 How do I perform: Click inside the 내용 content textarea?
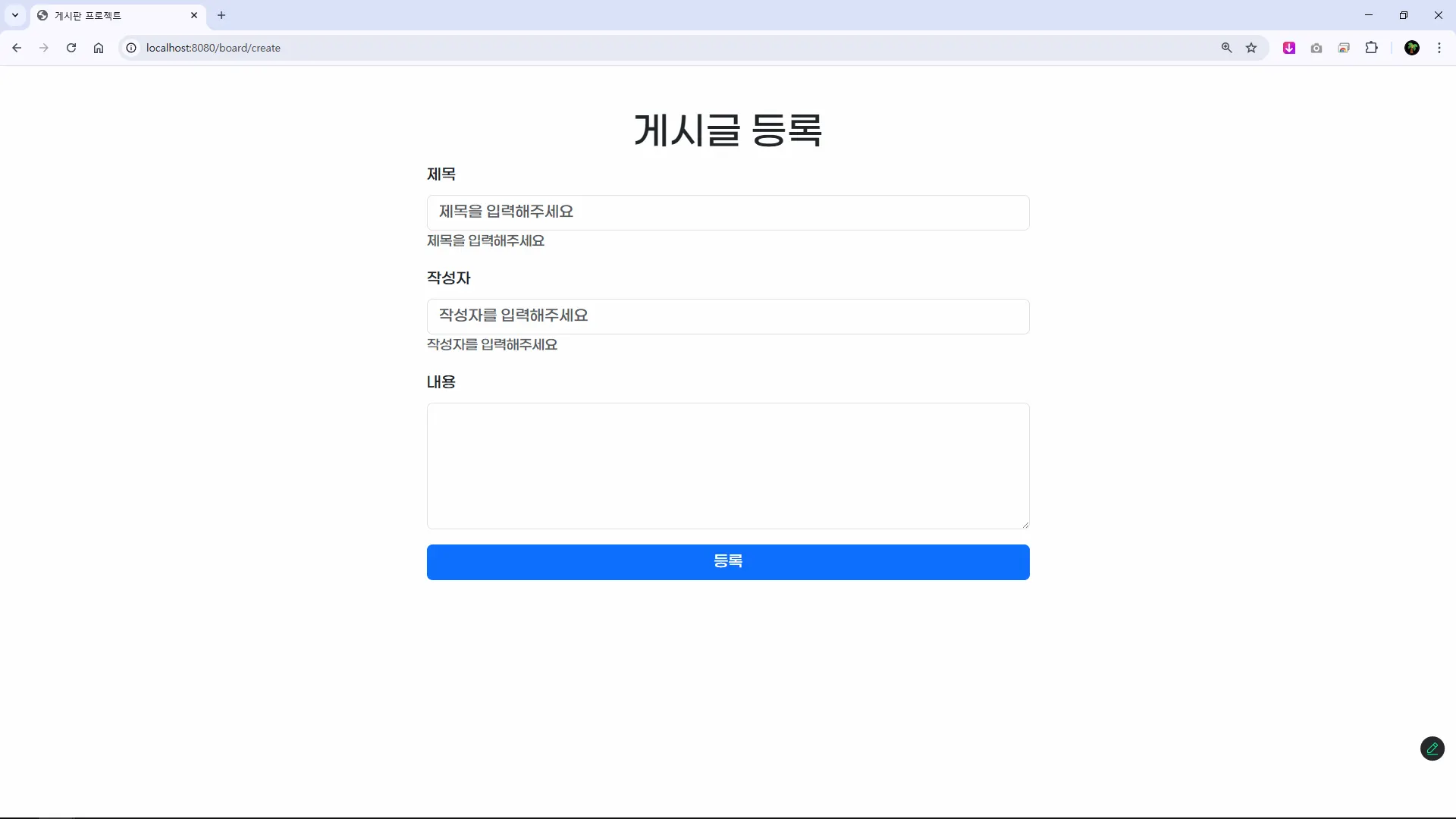pyautogui.click(x=728, y=466)
